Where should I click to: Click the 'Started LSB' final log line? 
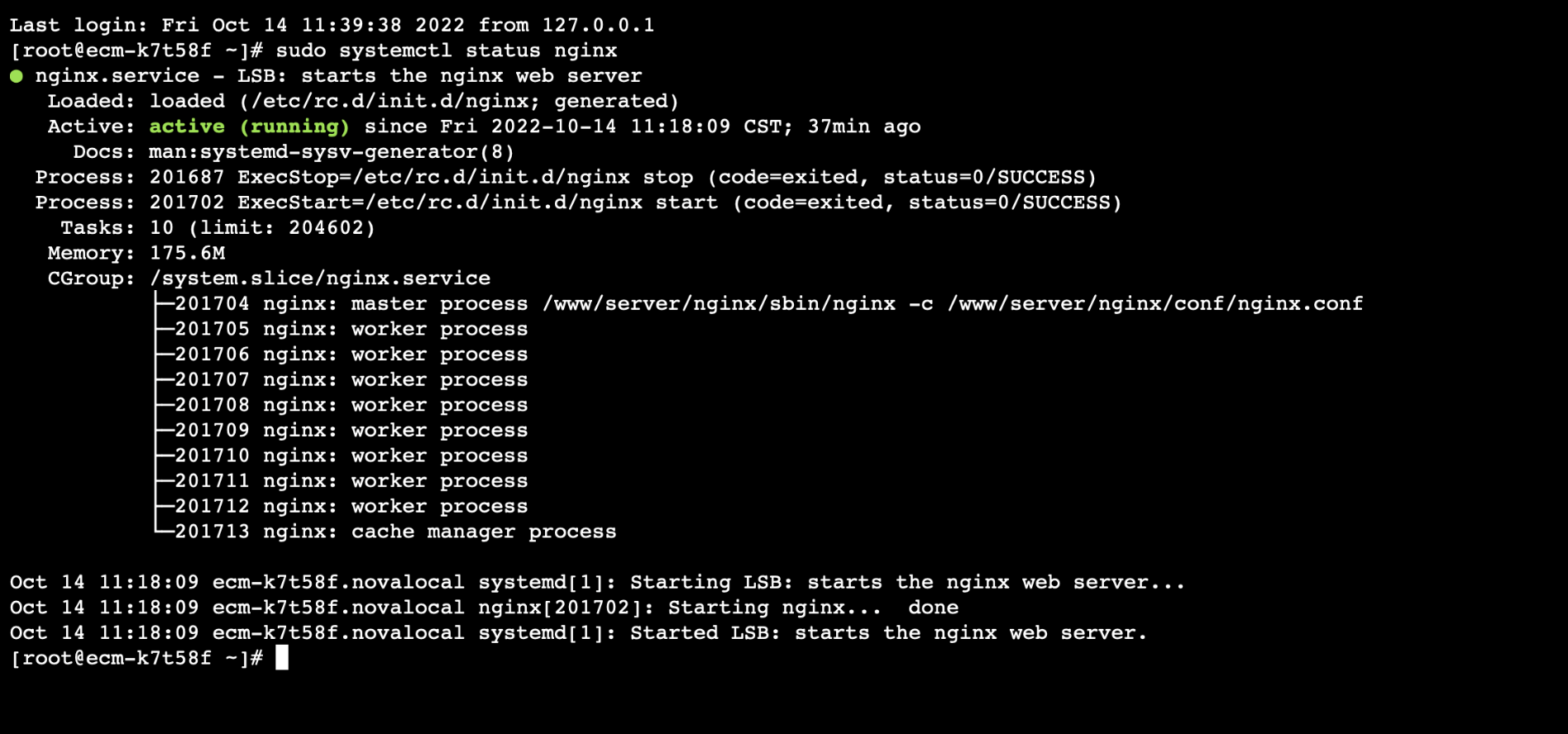coord(579,633)
